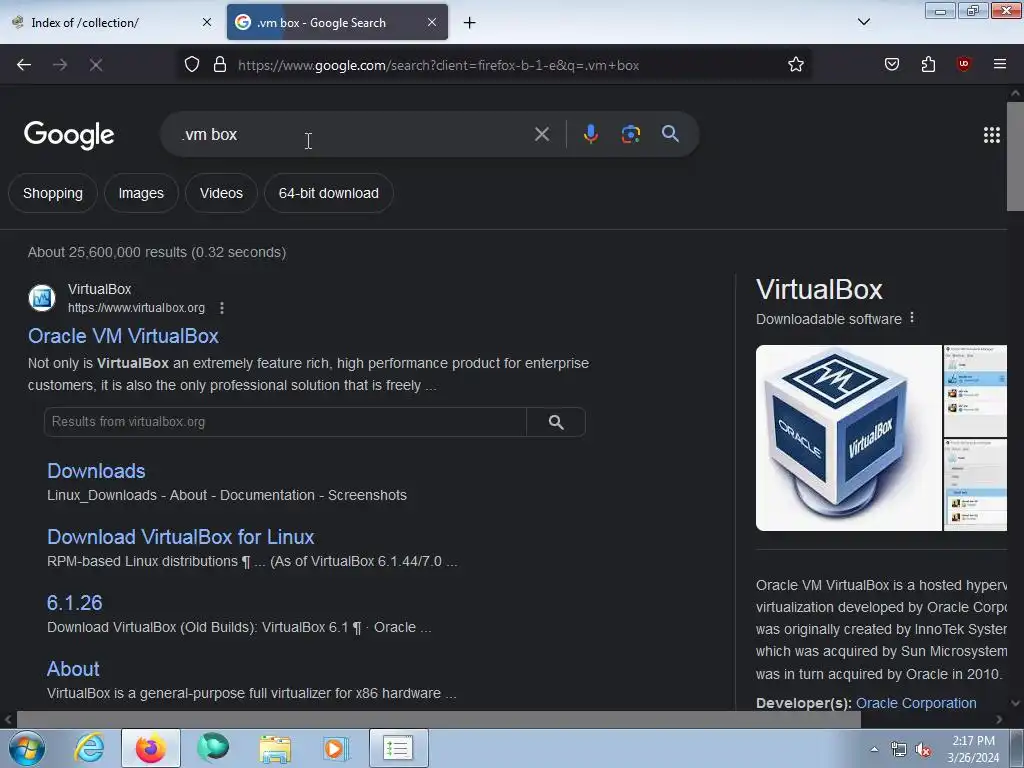Open the network tray icon

point(899,750)
